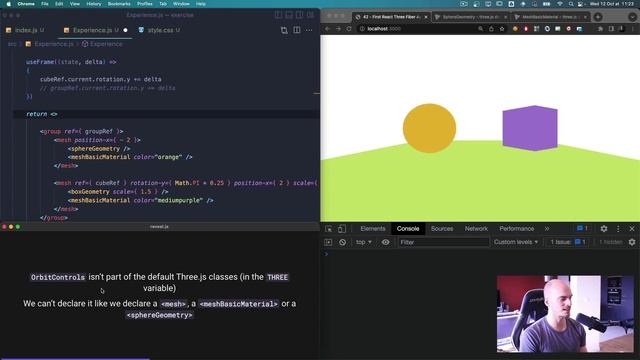
Task: Open the File menu
Action: tap(45, 4)
